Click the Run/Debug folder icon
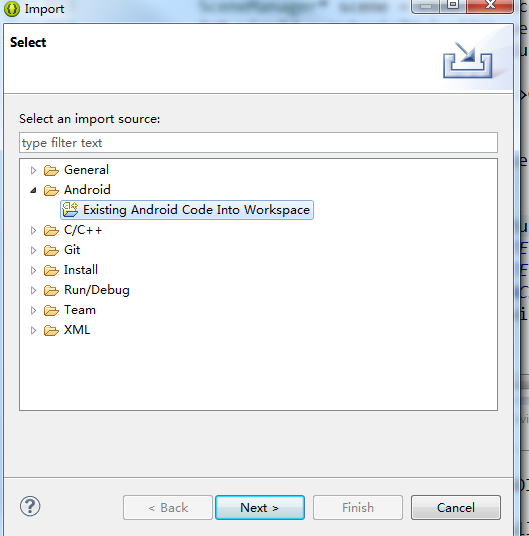 click(51, 290)
